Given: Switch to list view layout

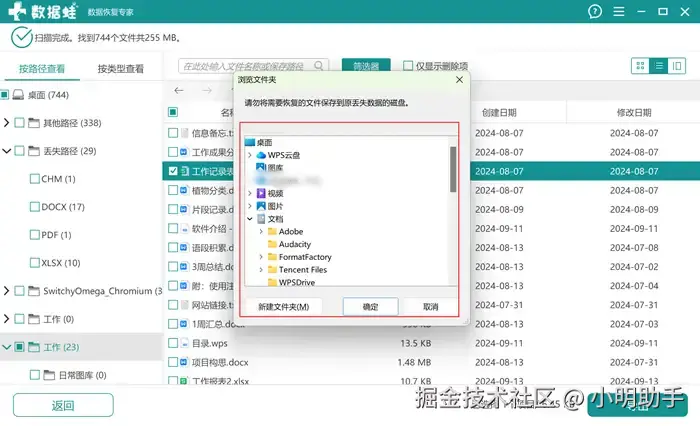Looking at the screenshot, I should [659, 66].
